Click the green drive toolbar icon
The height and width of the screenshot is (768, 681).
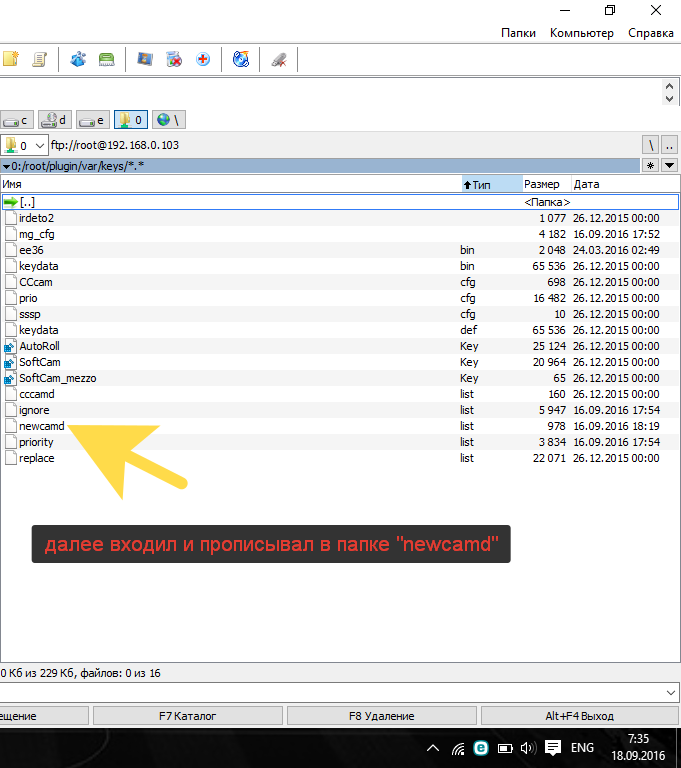click(106, 59)
